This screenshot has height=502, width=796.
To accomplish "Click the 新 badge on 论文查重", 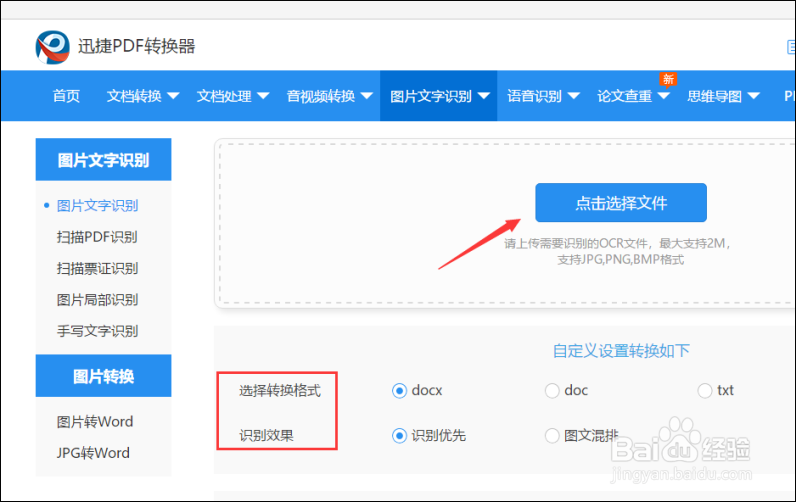I will coord(668,79).
